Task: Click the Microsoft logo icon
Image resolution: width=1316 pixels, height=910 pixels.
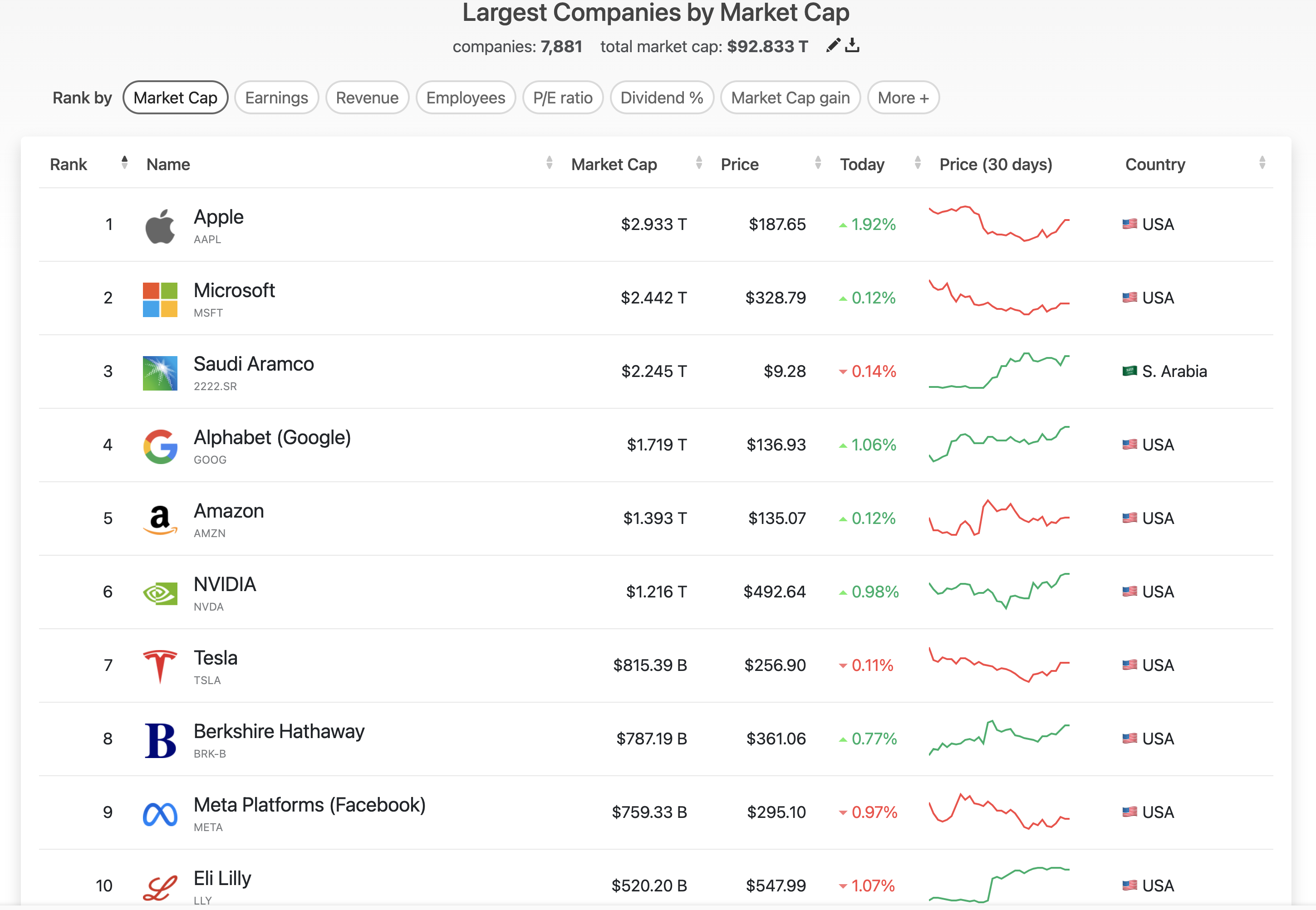Action: pyautogui.click(x=160, y=299)
